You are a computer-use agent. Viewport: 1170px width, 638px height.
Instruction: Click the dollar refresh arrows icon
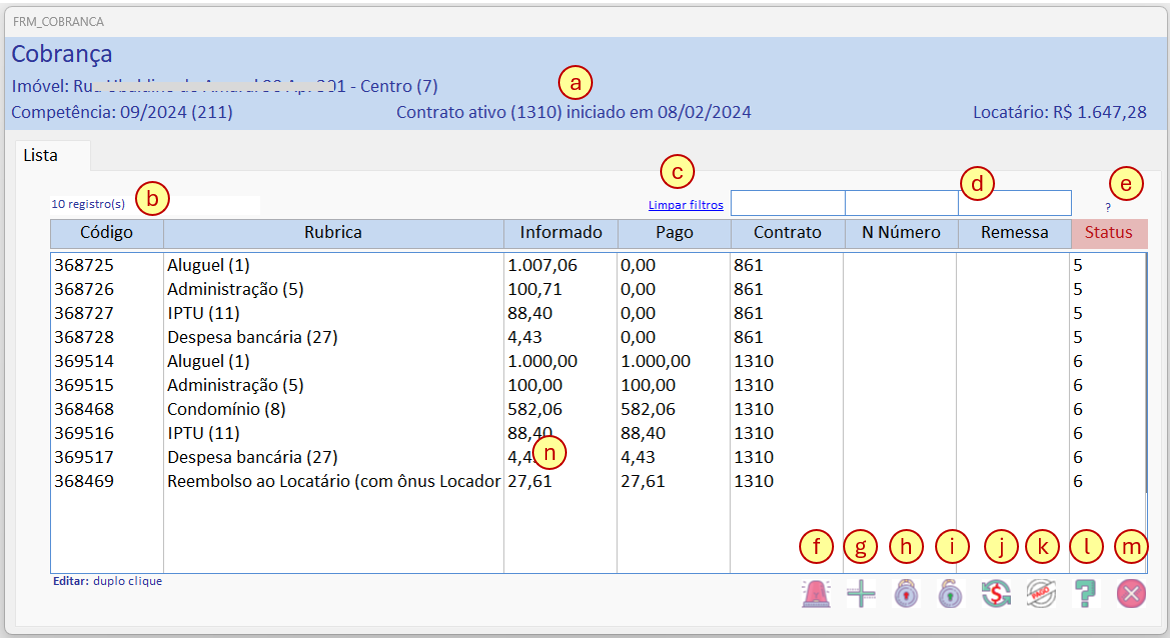pyautogui.click(x=996, y=594)
